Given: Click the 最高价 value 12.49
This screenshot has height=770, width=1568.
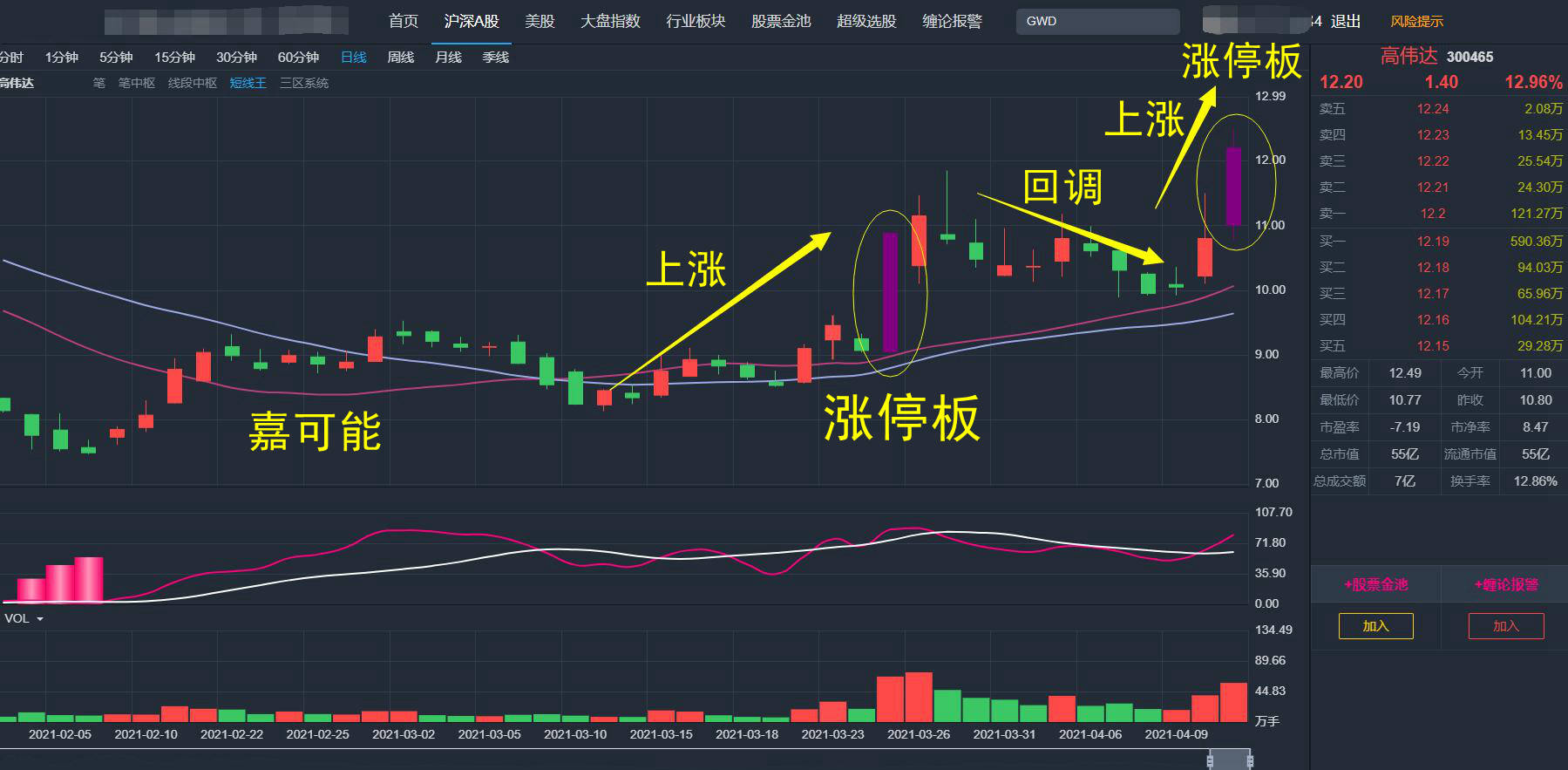Looking at the screenshot, I should coord(1405,373).
